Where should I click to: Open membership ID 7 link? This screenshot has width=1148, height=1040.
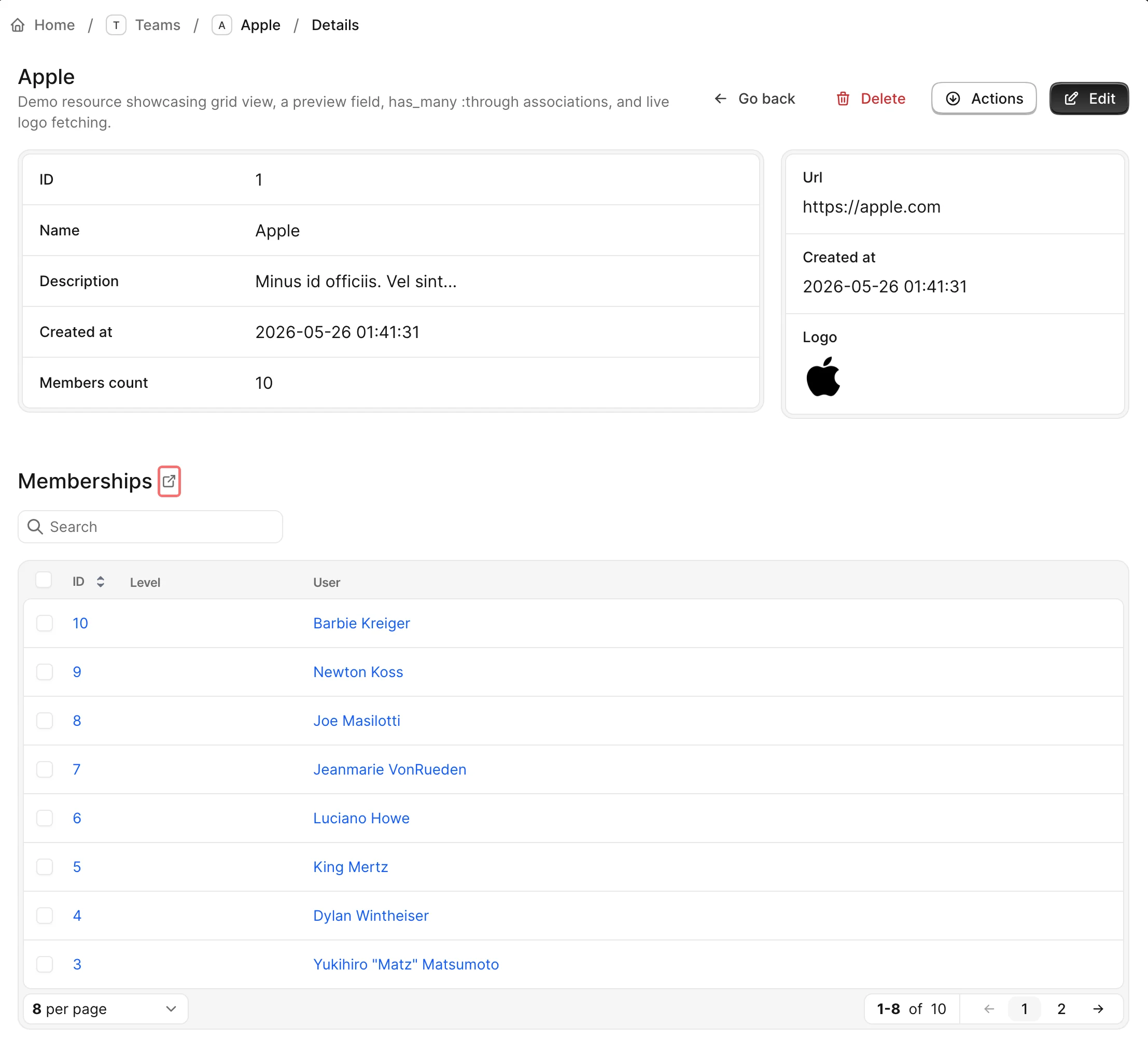(77, 769)
